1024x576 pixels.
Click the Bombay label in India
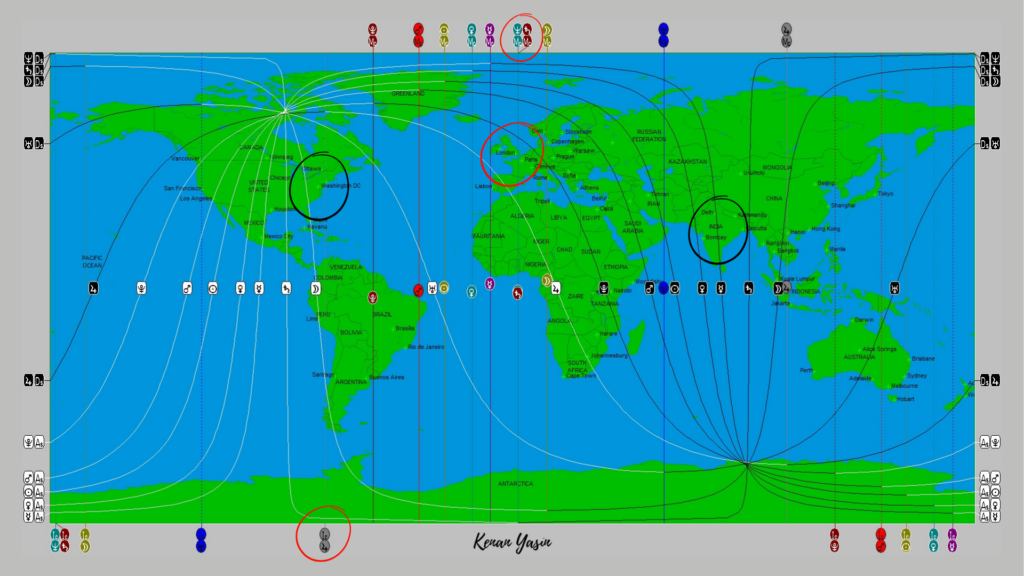pos(715,238)
